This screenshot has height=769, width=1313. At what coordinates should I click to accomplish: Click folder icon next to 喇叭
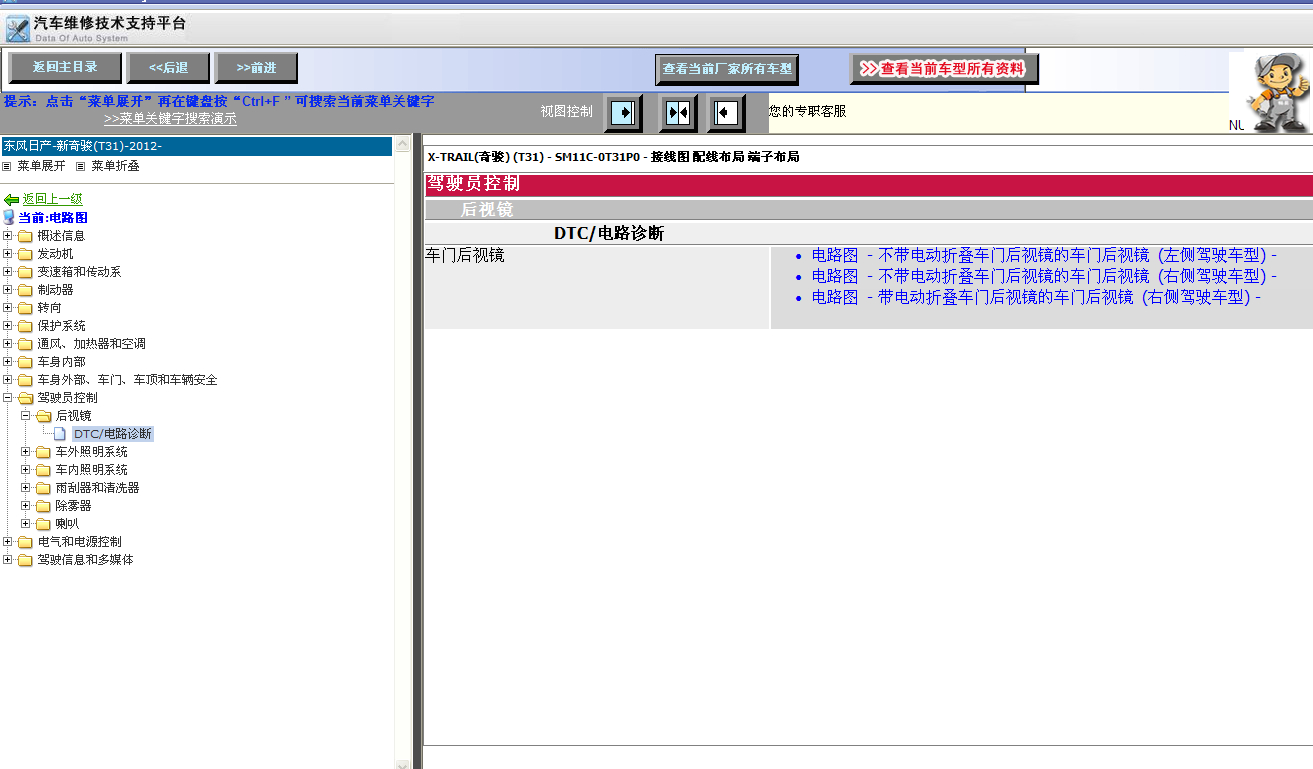[x=43, y=524]
